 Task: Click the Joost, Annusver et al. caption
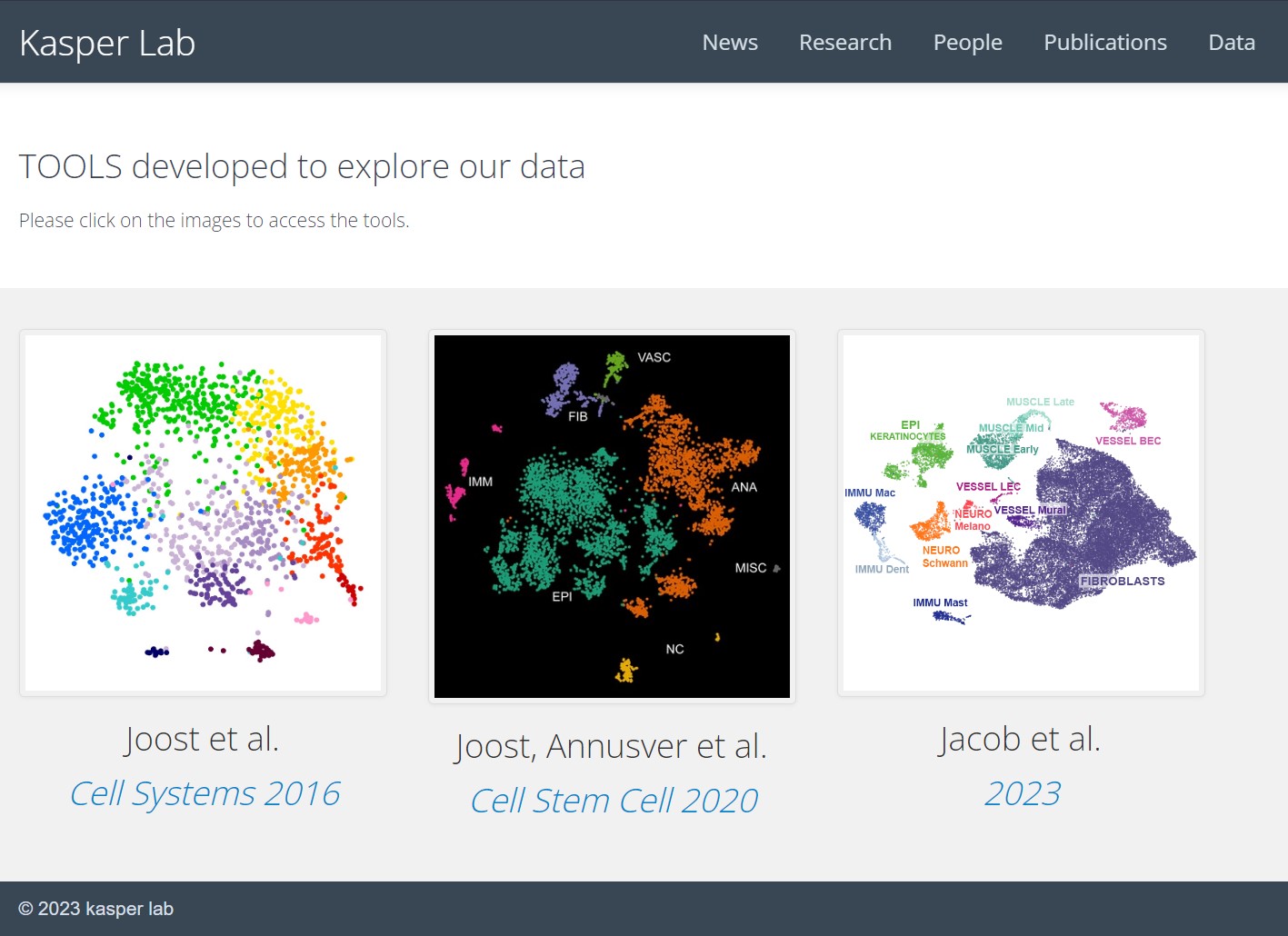[611, 746]
